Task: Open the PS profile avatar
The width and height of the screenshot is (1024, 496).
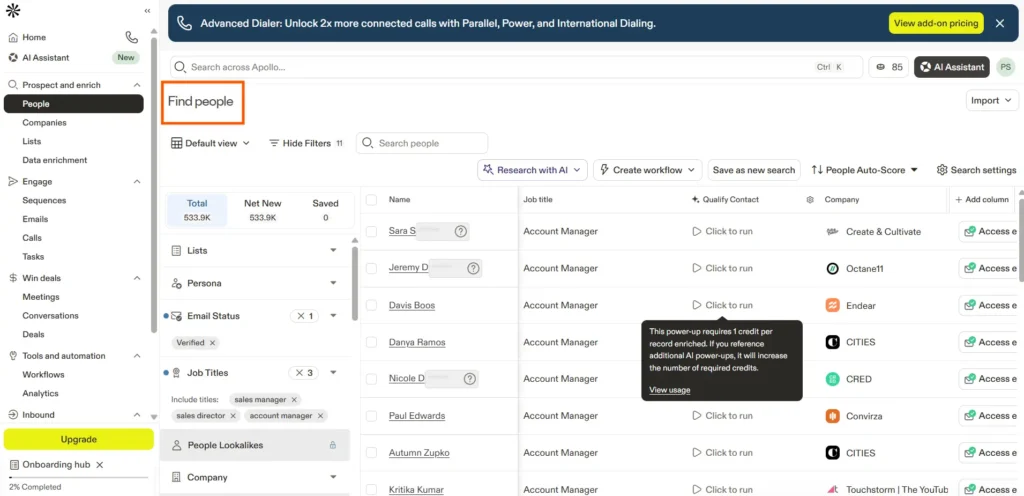Action: (x=1006, y=67)
